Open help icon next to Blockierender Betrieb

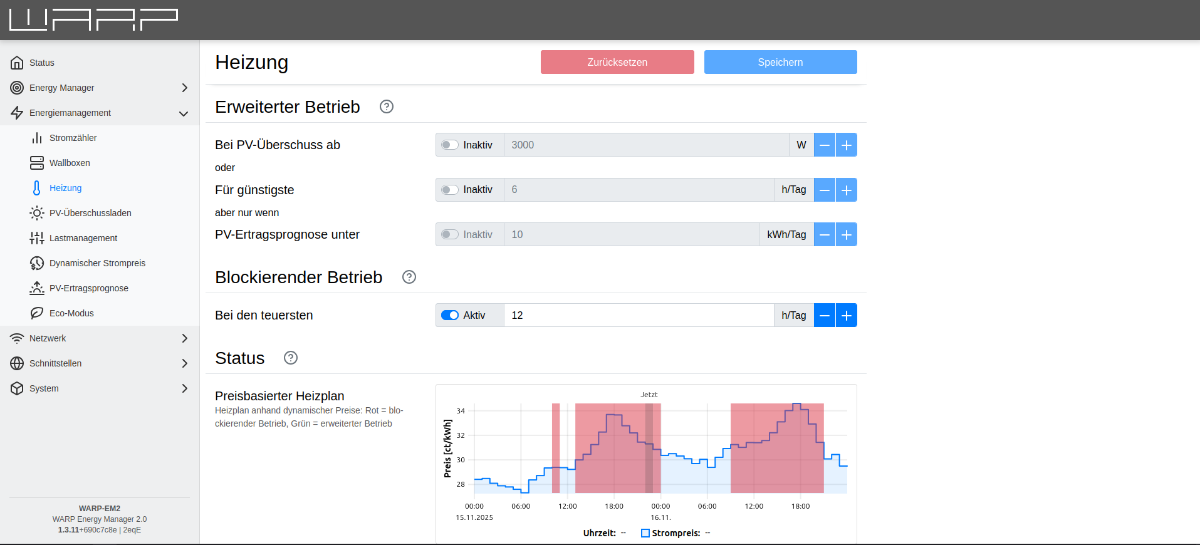(x=409, y=277)
